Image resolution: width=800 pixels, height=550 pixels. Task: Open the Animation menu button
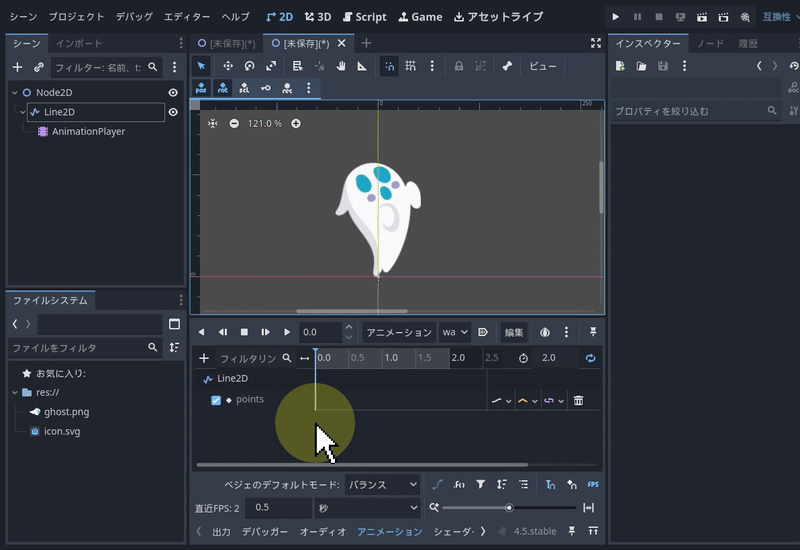399,332
